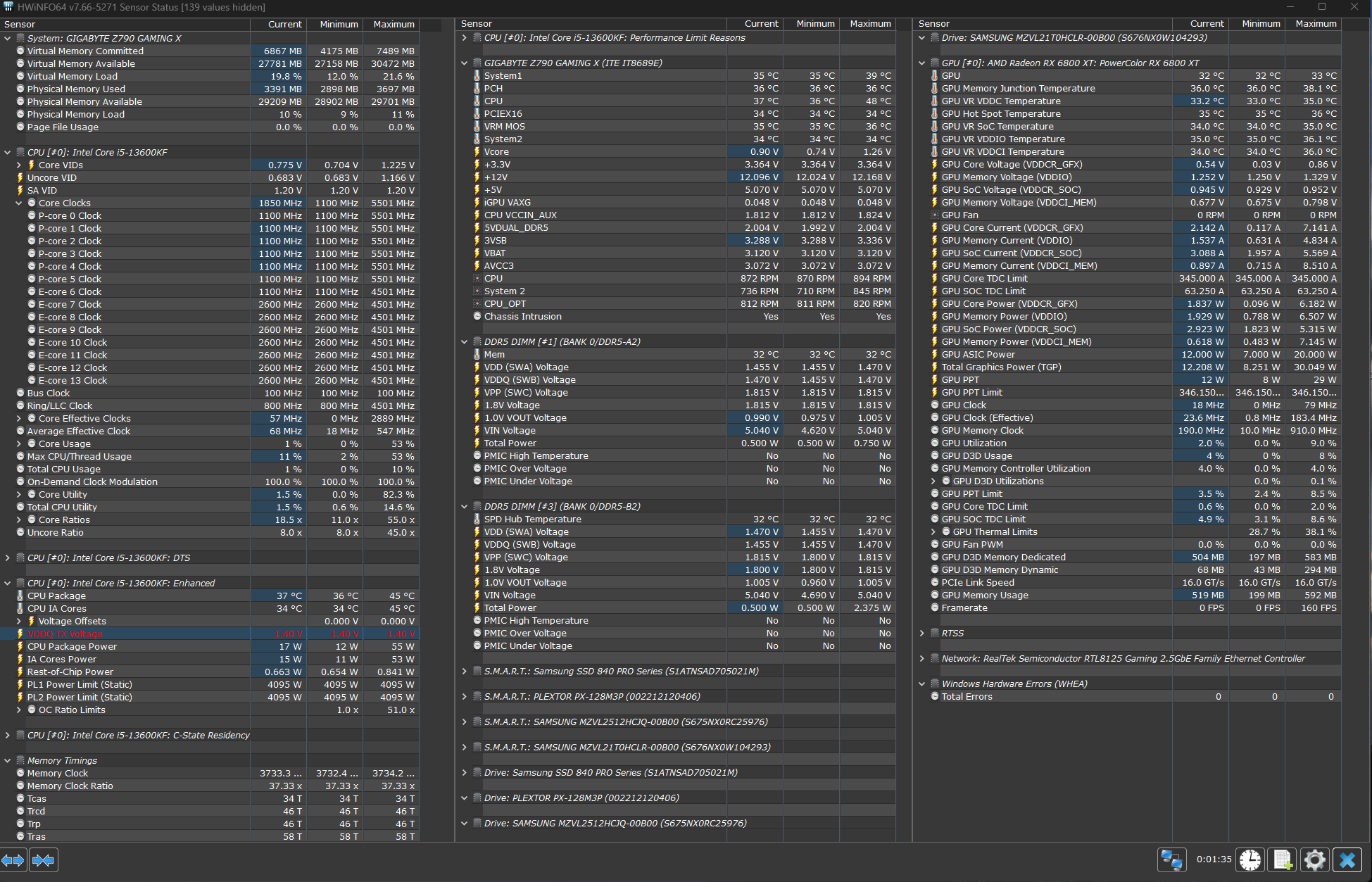1372x882 pixels.
Task: Click the left panel Maximum column header
Action: (x=394, y=24)
